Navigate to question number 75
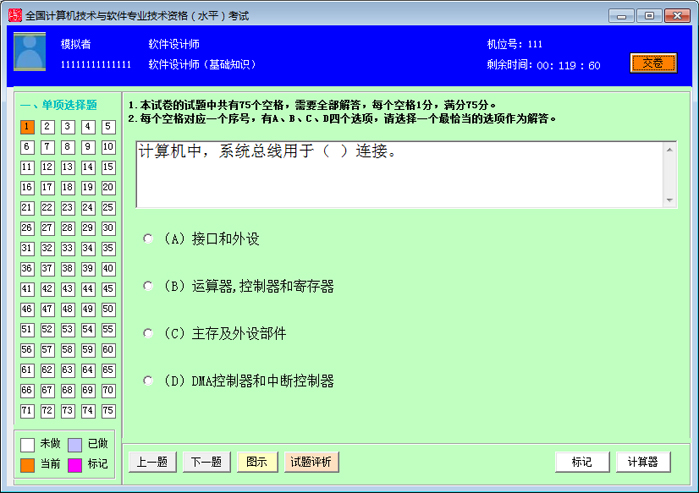 tap(108, 411)
